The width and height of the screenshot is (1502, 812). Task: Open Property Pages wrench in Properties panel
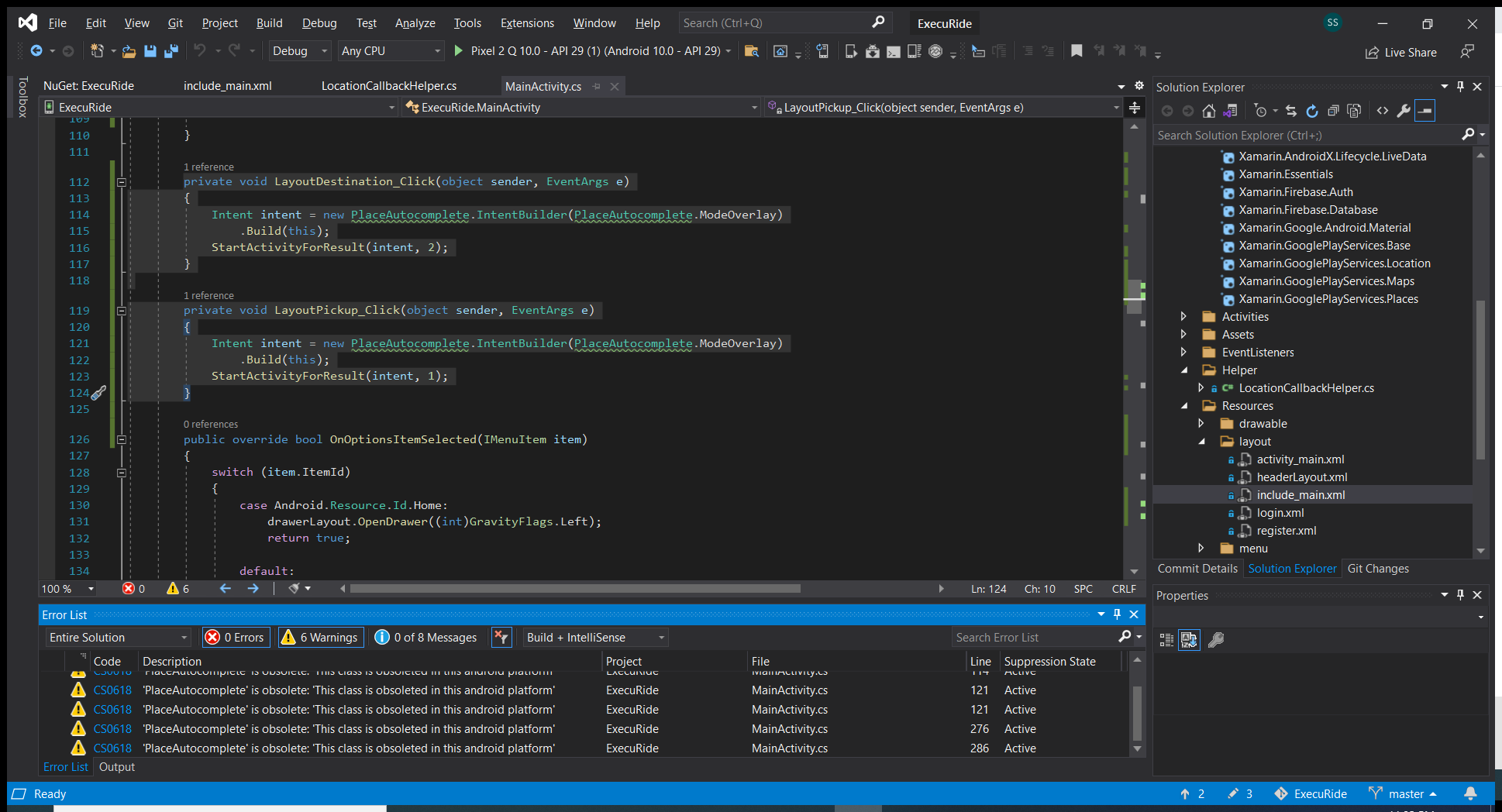[x=1216, y=640]
